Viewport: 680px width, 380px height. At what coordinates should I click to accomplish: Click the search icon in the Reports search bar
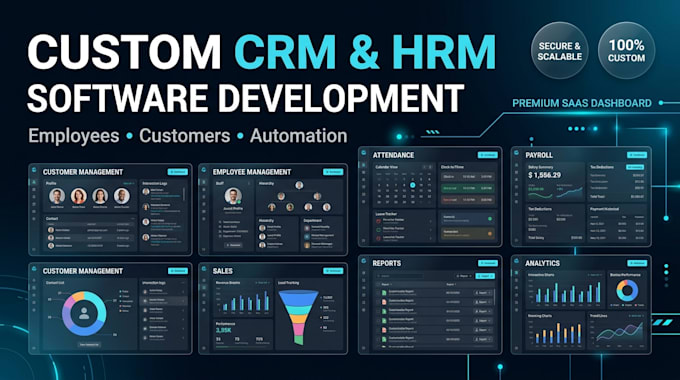pos(378,276)
